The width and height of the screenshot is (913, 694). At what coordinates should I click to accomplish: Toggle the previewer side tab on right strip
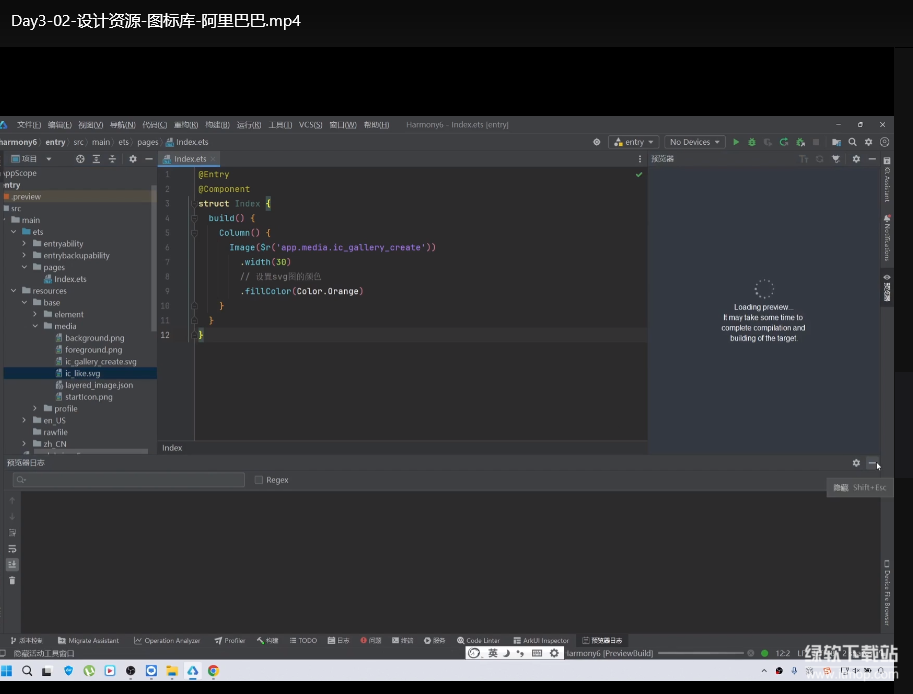point(886,288)
